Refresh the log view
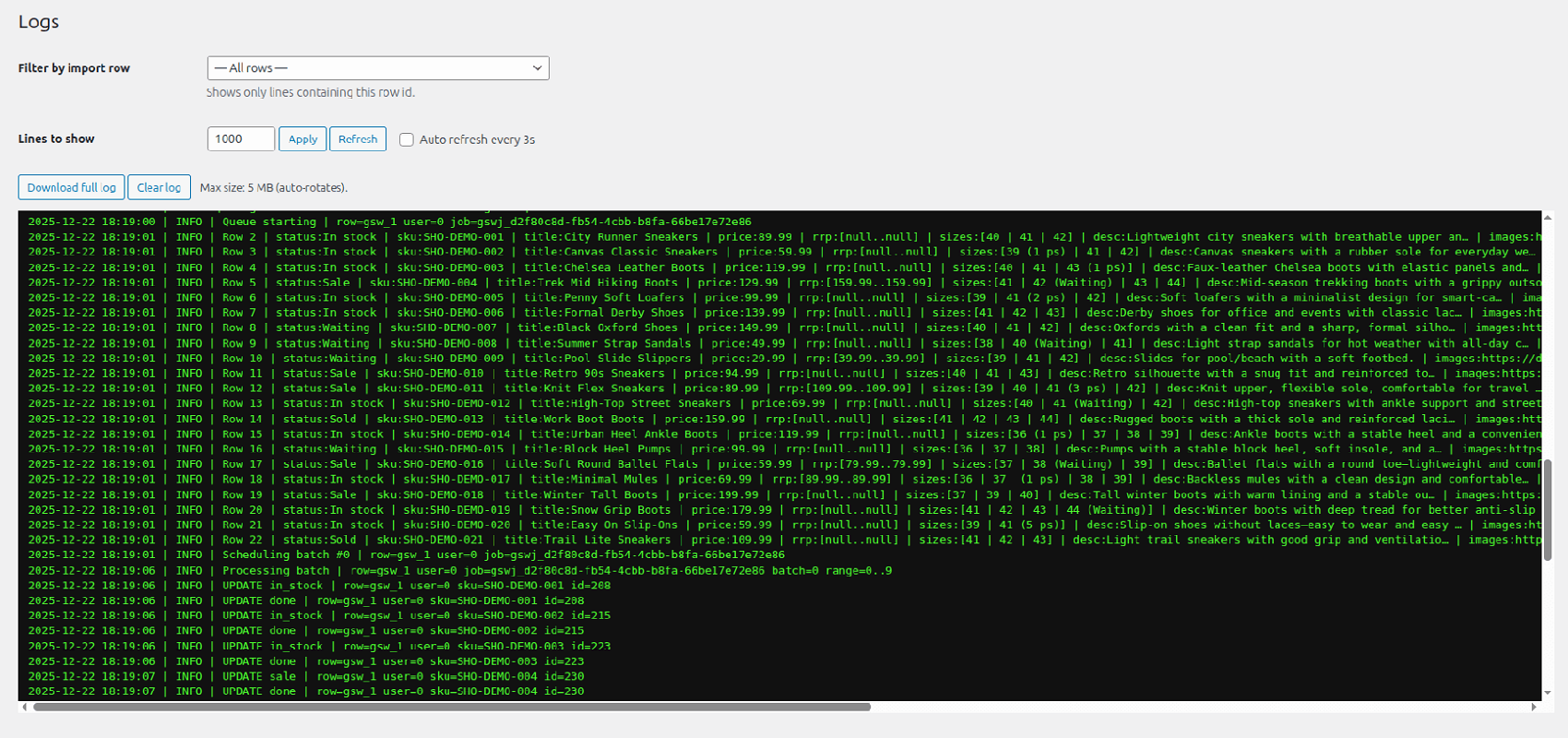Viewport: 1568px width, 738px height. (357, 139)
